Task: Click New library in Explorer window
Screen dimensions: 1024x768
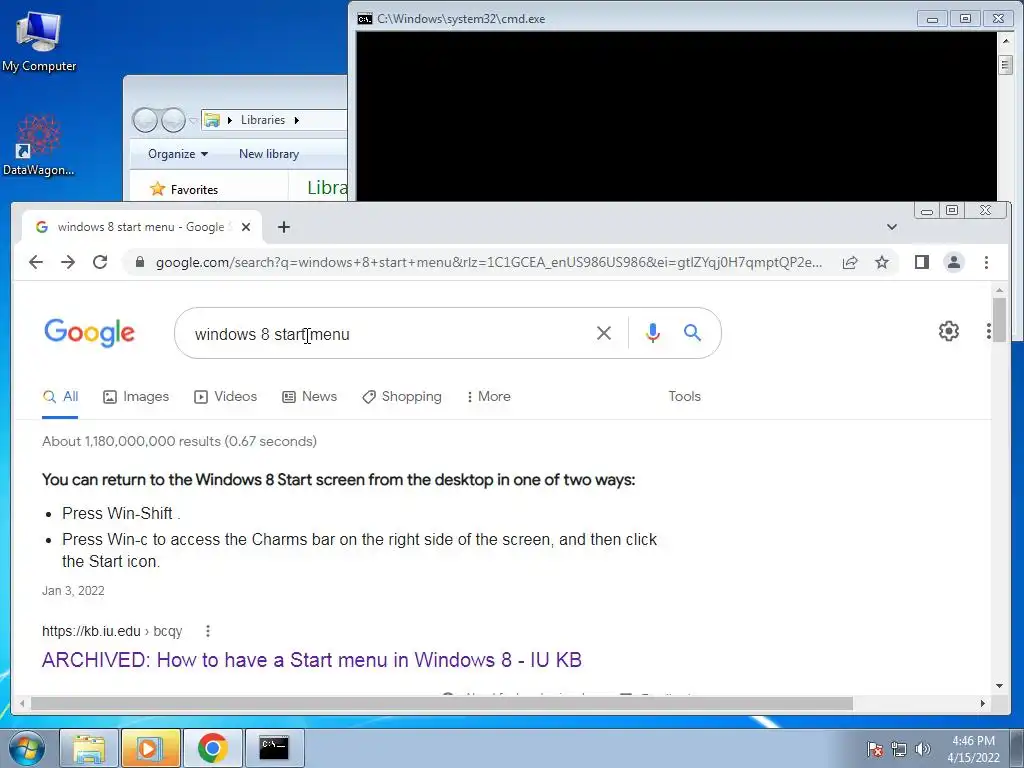Action: click(268, 154)
